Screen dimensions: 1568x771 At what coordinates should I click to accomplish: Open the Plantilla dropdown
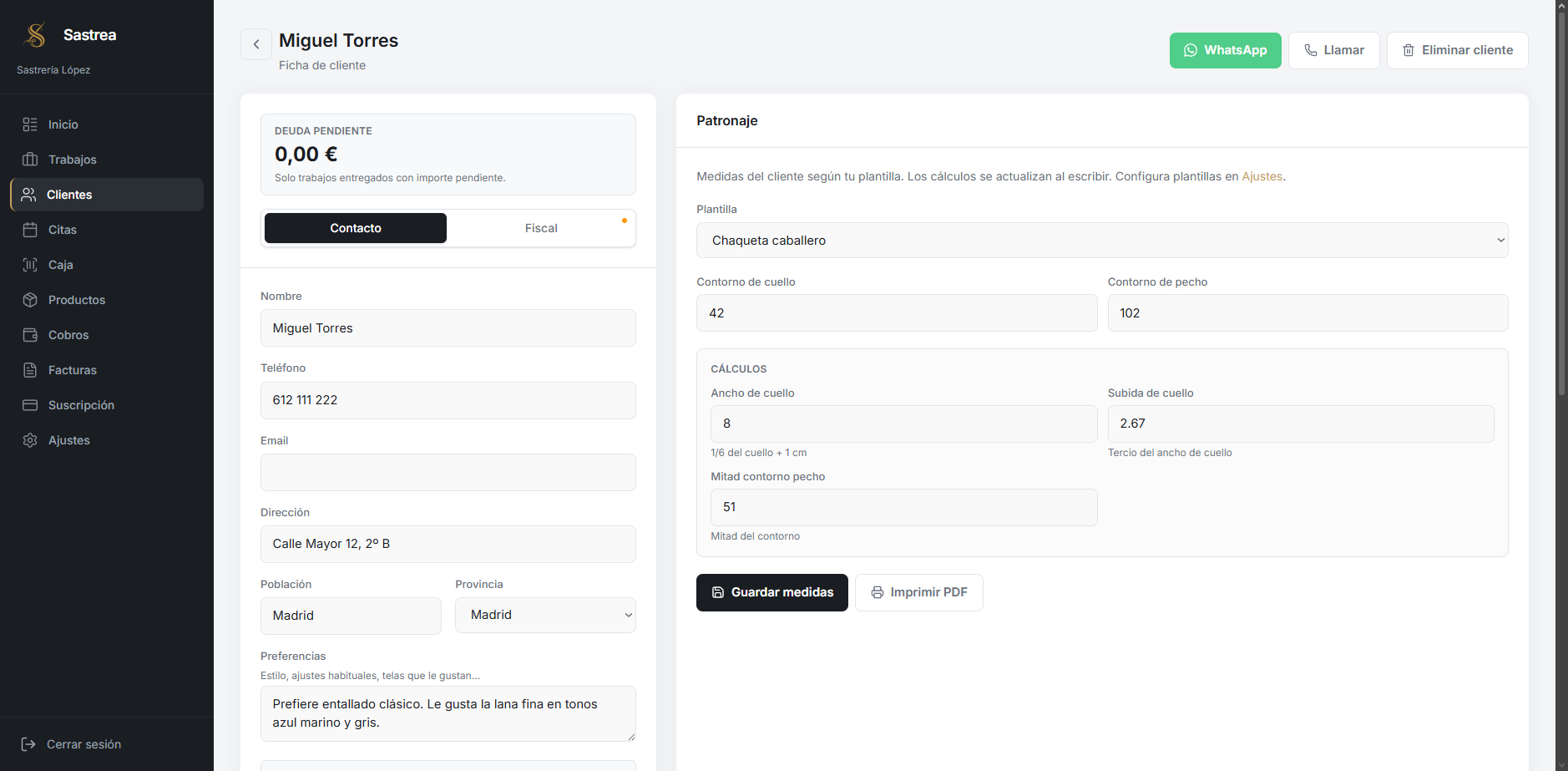[x=1102, y=241]
